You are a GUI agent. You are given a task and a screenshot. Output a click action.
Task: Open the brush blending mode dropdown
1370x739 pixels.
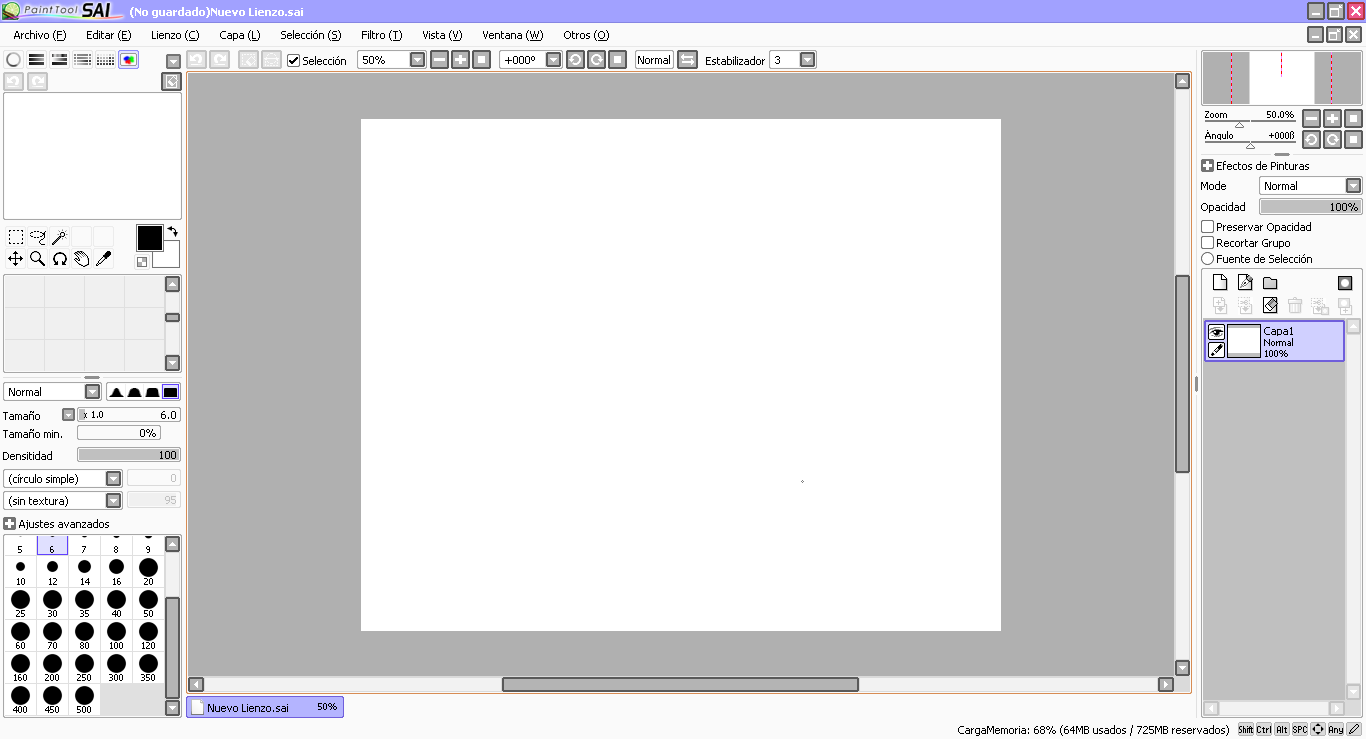click(x=92, y=392)
